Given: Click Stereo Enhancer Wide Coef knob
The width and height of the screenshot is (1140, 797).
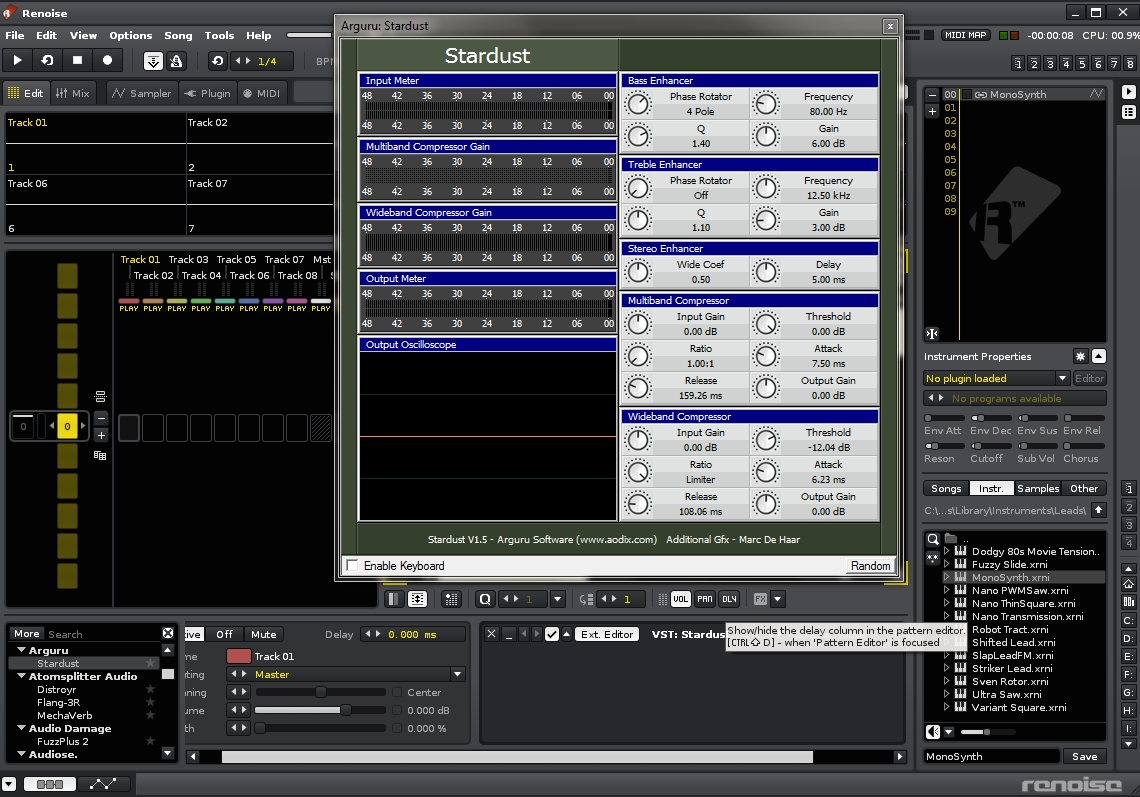Looking at the screenshot, I should point(638,271).
